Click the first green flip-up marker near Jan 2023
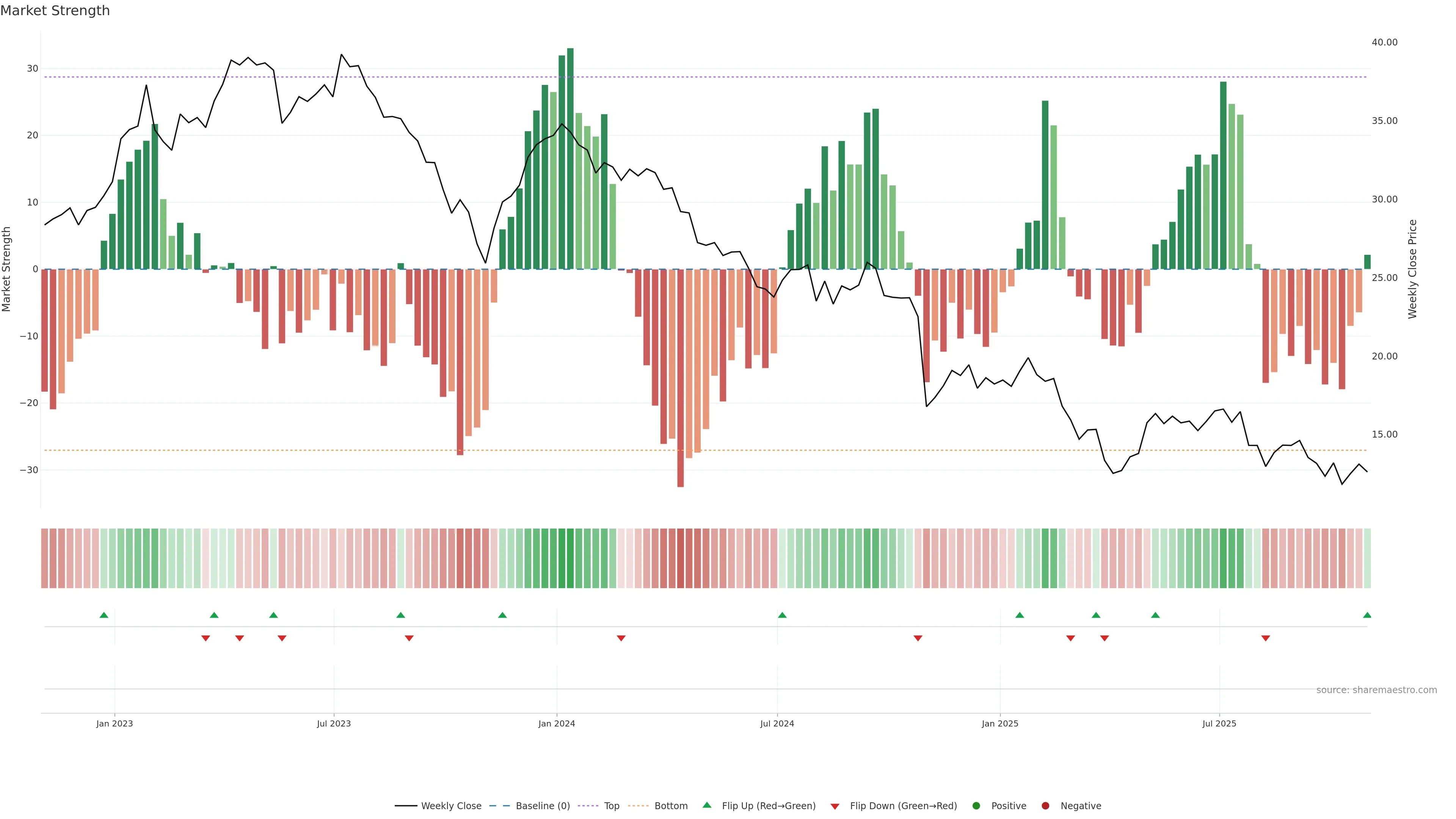 pyautogui.click(x=104, y=615)
